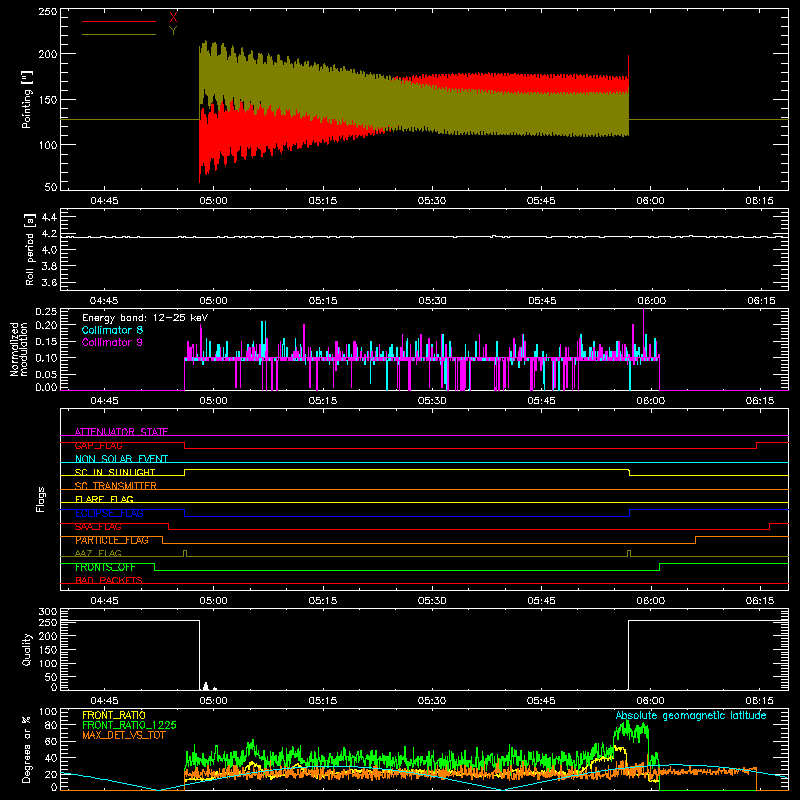This screenshot has width=800, height=800.
Task: Select the BAD_PACKETS flag label
Action: click(x=109, y=580)
